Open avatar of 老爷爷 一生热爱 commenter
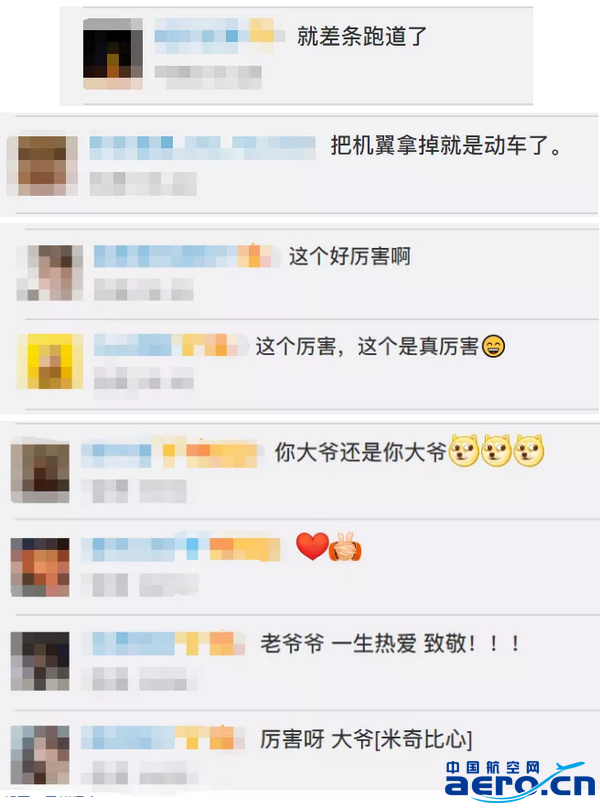The image size is (600, 808). [x=40, y=661]
